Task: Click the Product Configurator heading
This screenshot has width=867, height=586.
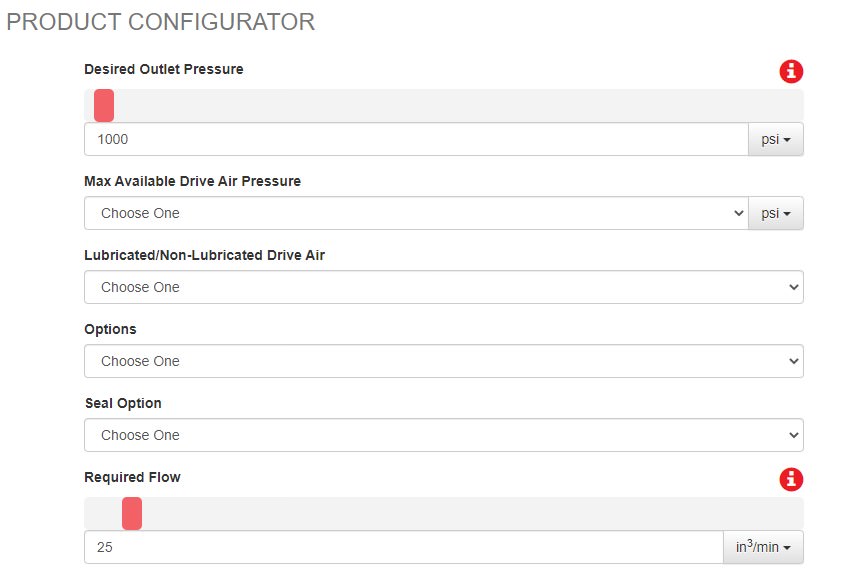Action: tap(161, 22)
